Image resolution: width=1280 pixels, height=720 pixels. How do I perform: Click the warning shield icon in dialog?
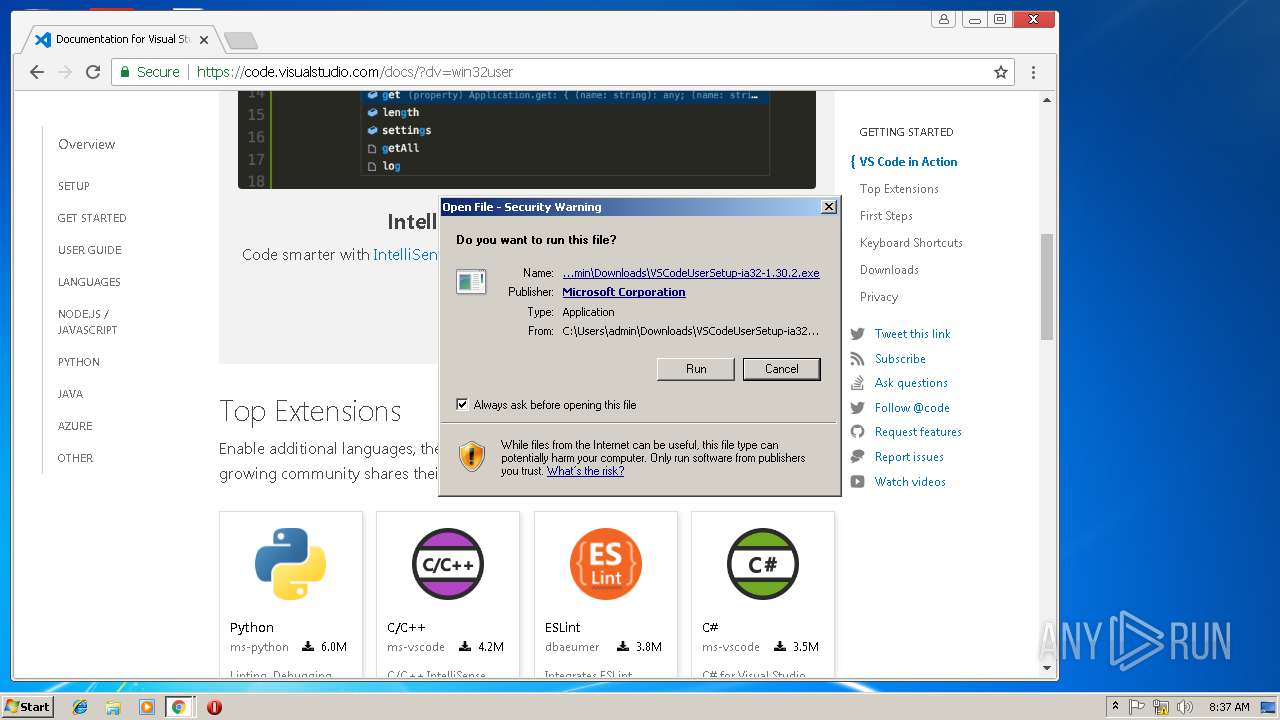472,457
